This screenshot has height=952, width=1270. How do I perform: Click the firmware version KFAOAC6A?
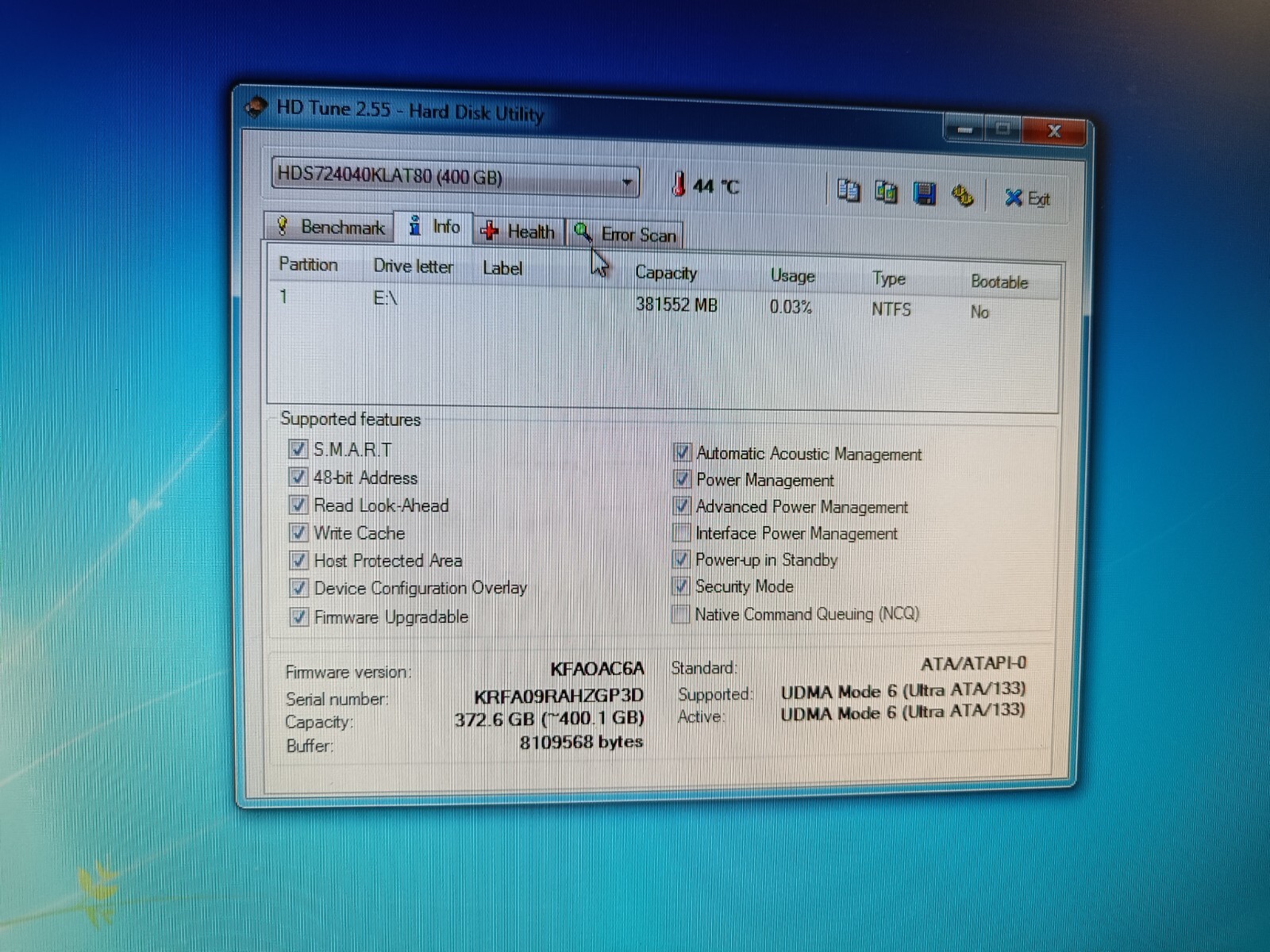click(597, 670)
